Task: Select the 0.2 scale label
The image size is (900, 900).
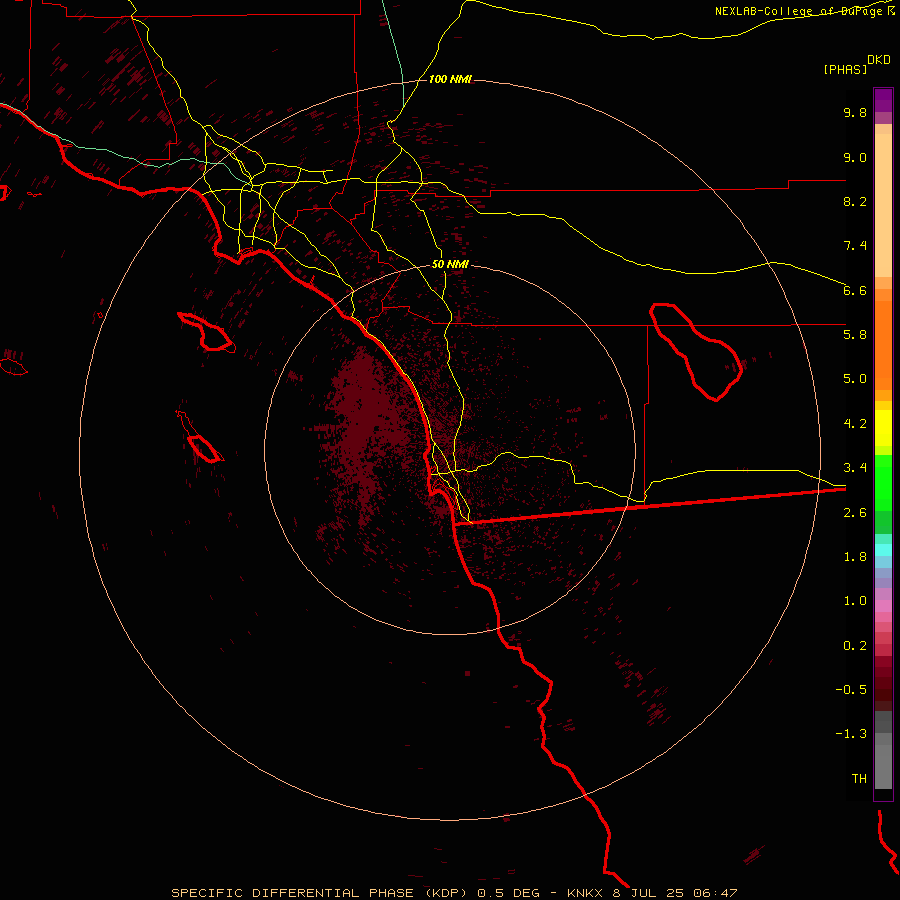Action: tap(855, 646)
